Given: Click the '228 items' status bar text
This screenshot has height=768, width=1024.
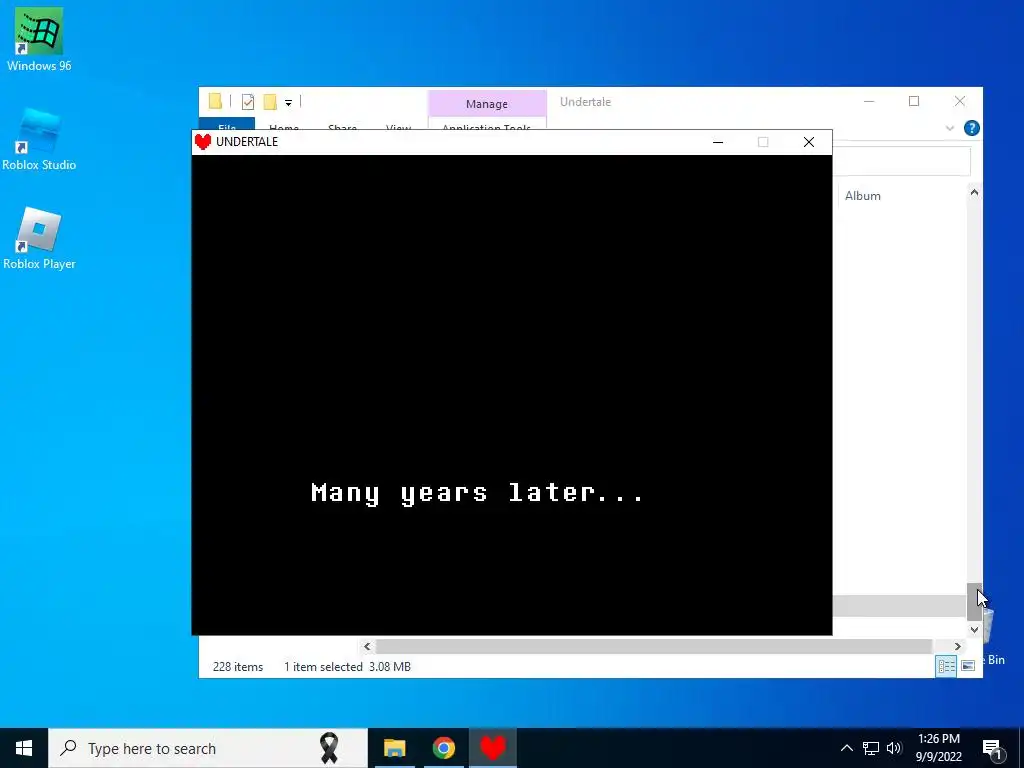Looking at the screenshot, I should [x=238, y=667].
